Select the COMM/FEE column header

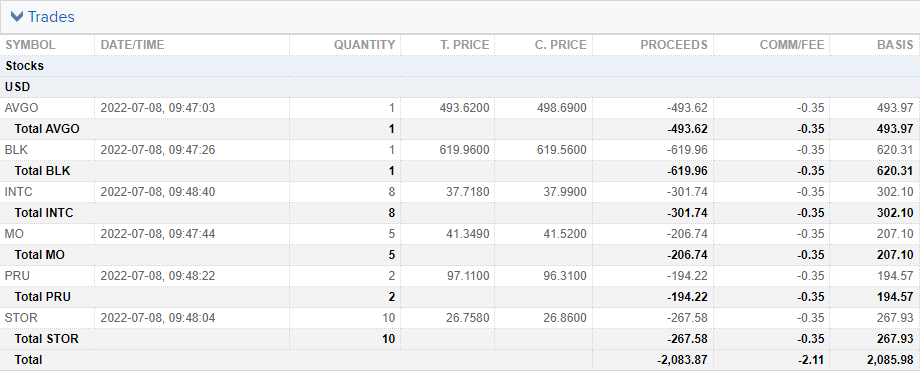[792, 45]
